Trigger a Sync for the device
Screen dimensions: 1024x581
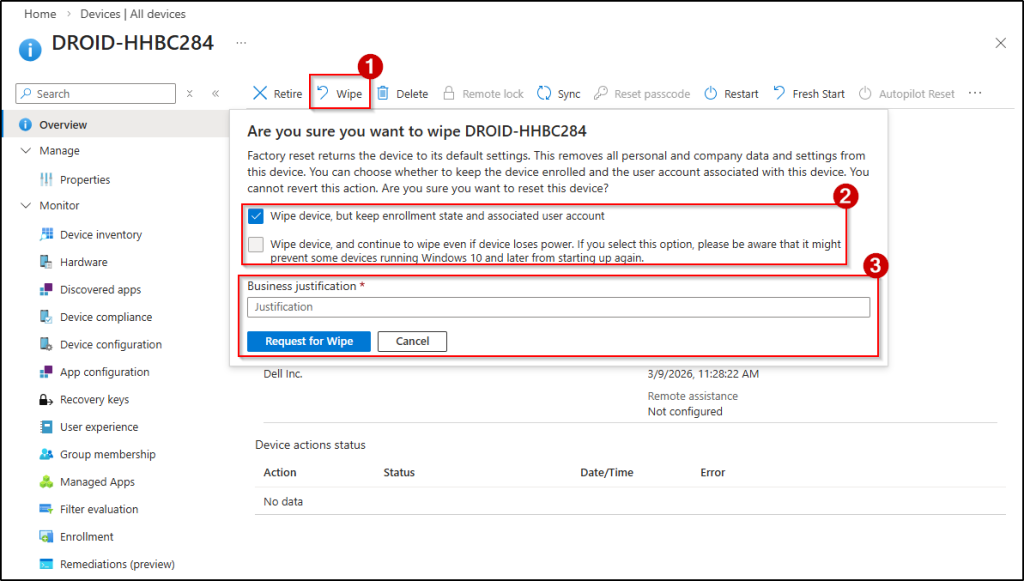point(558,93)
